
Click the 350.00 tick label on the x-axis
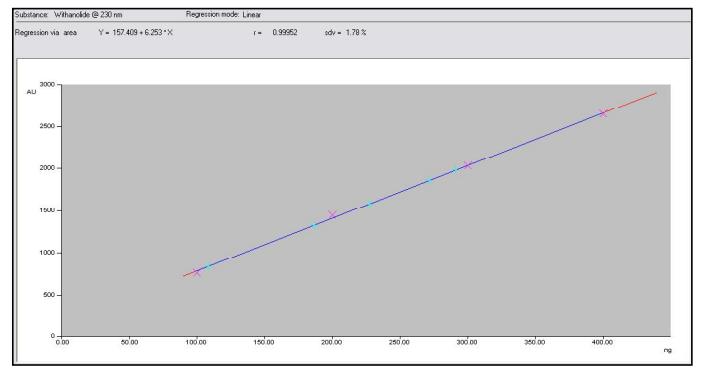point(534,342)
